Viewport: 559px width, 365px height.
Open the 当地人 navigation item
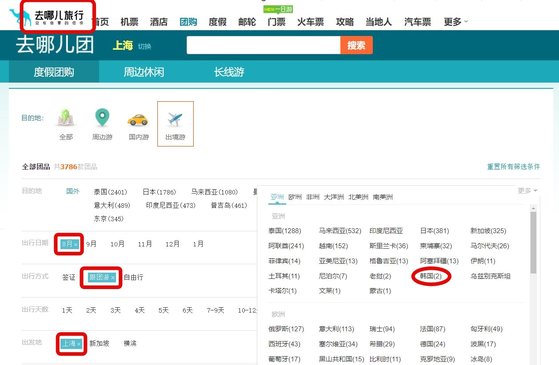point(379,22)
